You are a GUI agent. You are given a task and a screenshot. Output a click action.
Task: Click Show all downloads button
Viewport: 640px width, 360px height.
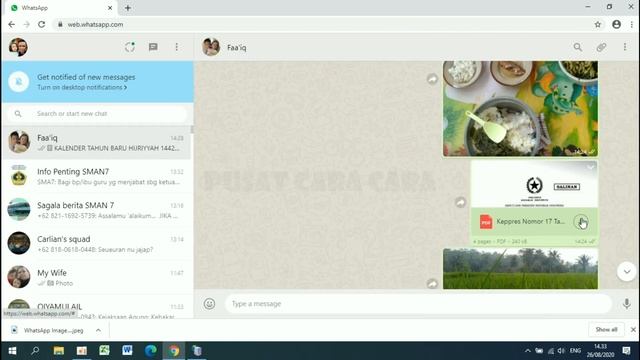pos(606,329)
